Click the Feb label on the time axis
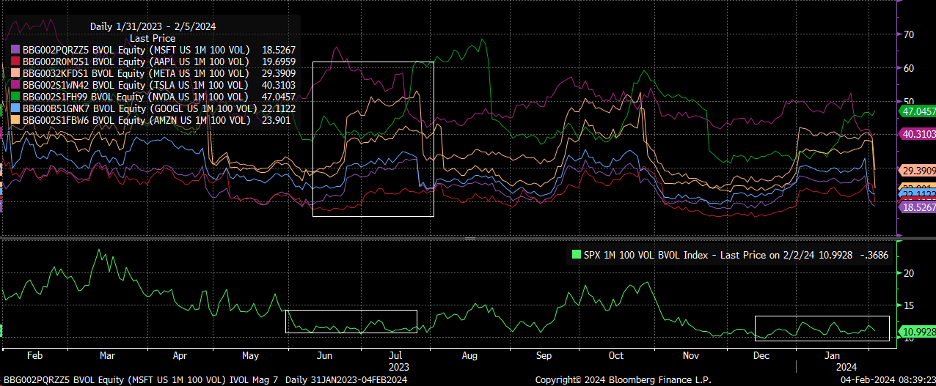 coord(36,356)
